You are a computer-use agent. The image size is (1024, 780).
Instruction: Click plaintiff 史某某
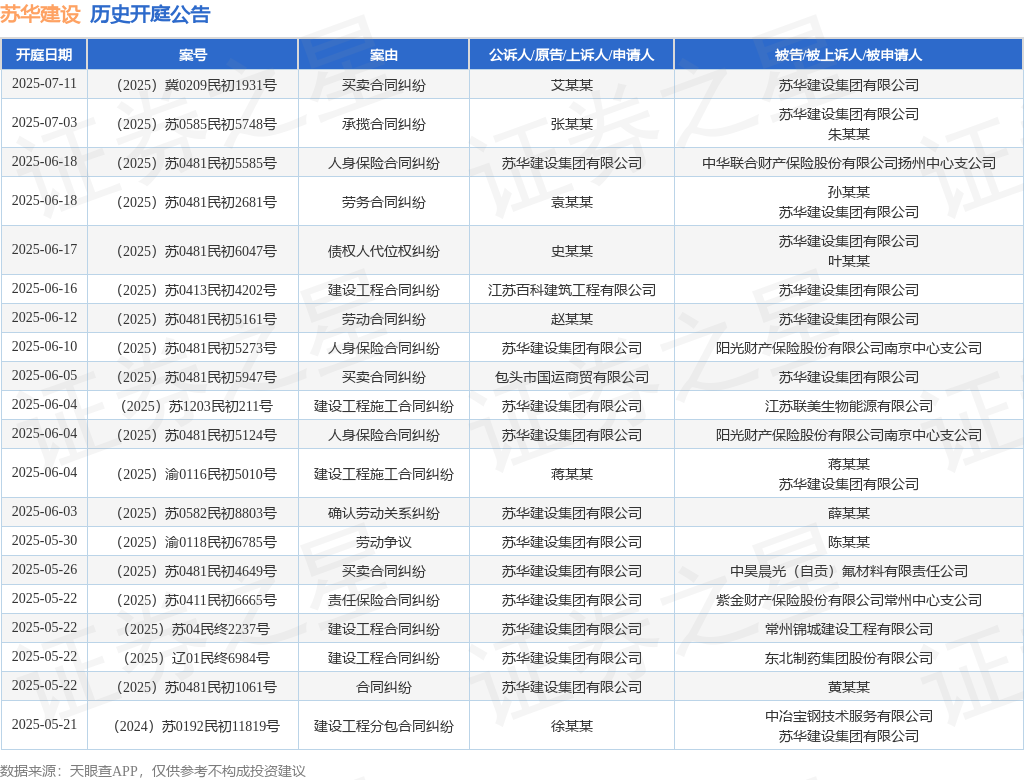(571, 251)
